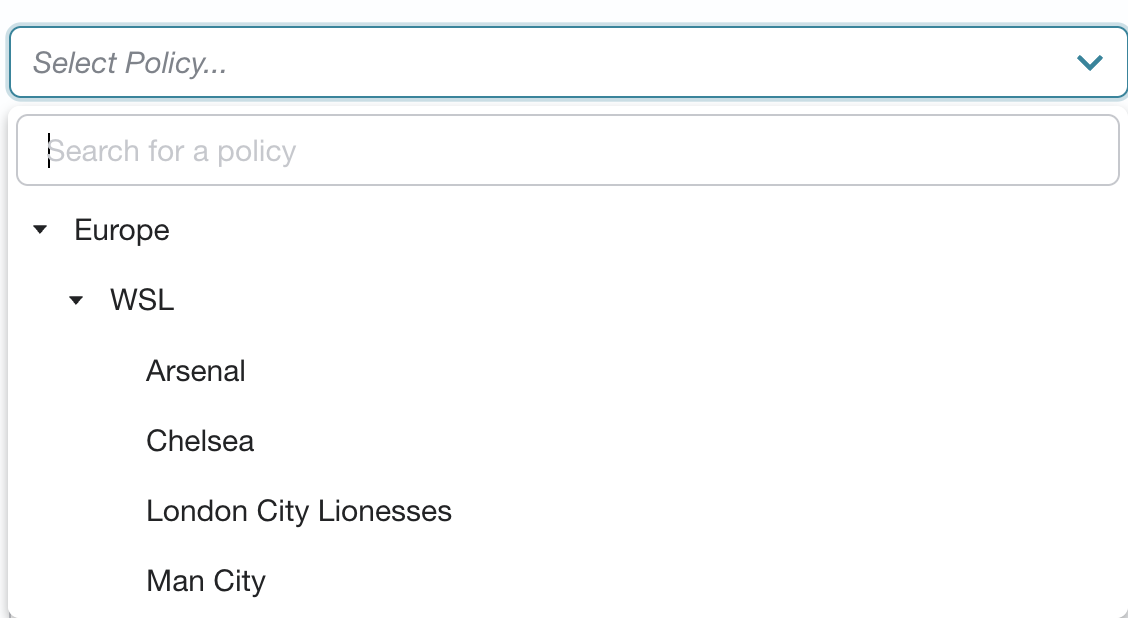Toggle the Europe tree node triangle
The image size is (1128, 618).
40,230
